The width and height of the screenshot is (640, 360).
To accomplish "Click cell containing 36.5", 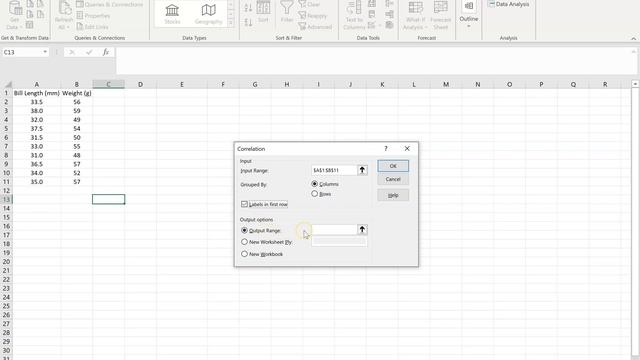I will pyautogui.click(x=37, y=164).
